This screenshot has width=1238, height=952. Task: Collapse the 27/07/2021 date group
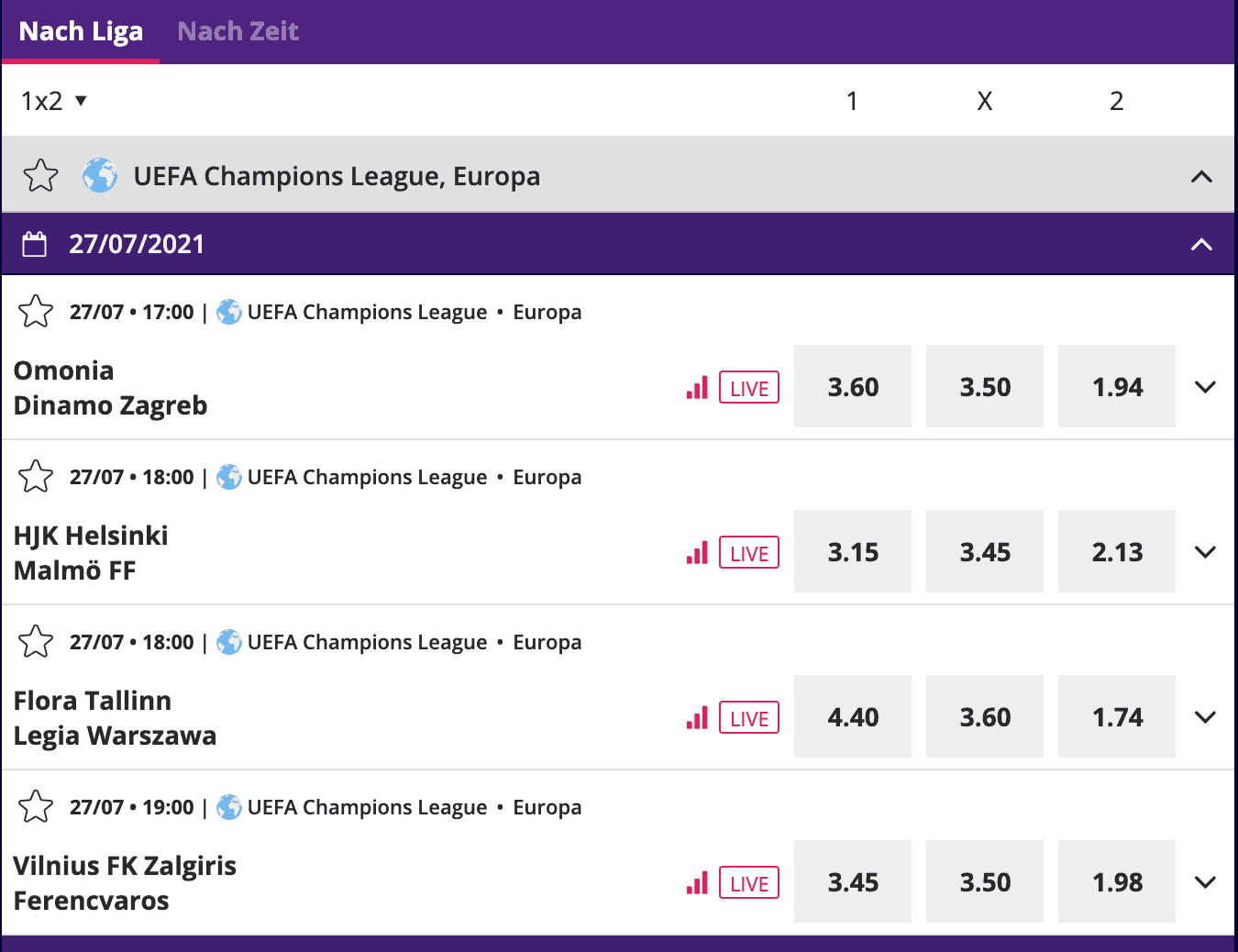point(1201,244)
